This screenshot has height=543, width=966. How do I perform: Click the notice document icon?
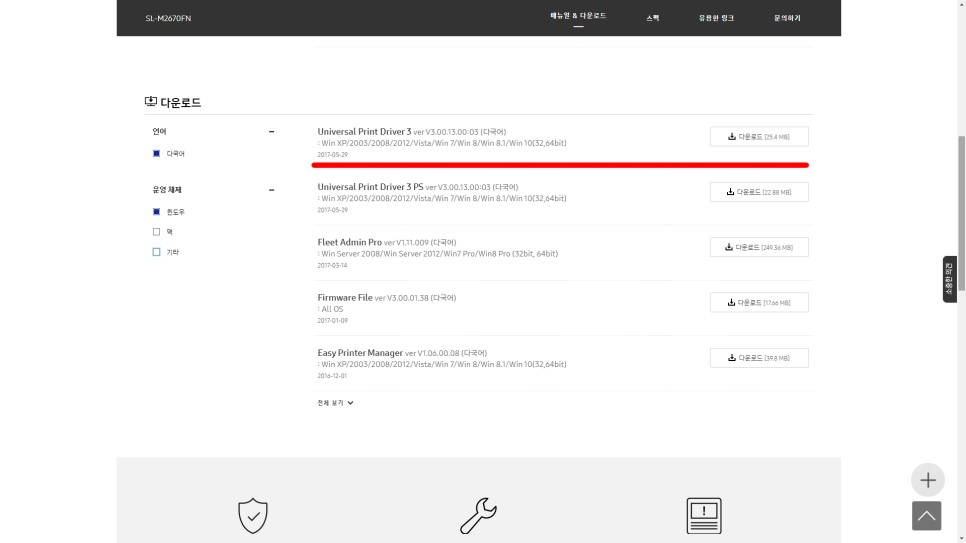click(x=704, y=516)
